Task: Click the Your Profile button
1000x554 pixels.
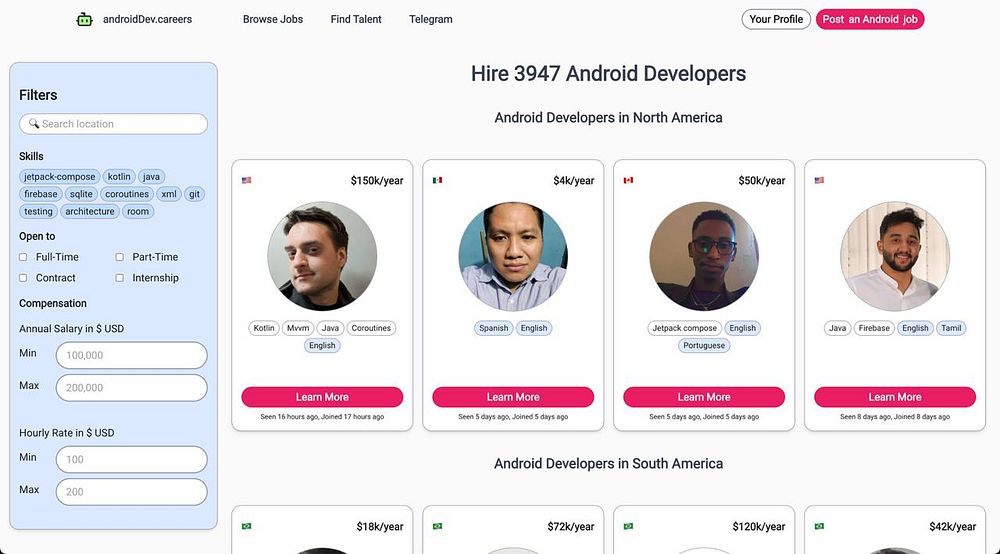Action: pos(776,19)
